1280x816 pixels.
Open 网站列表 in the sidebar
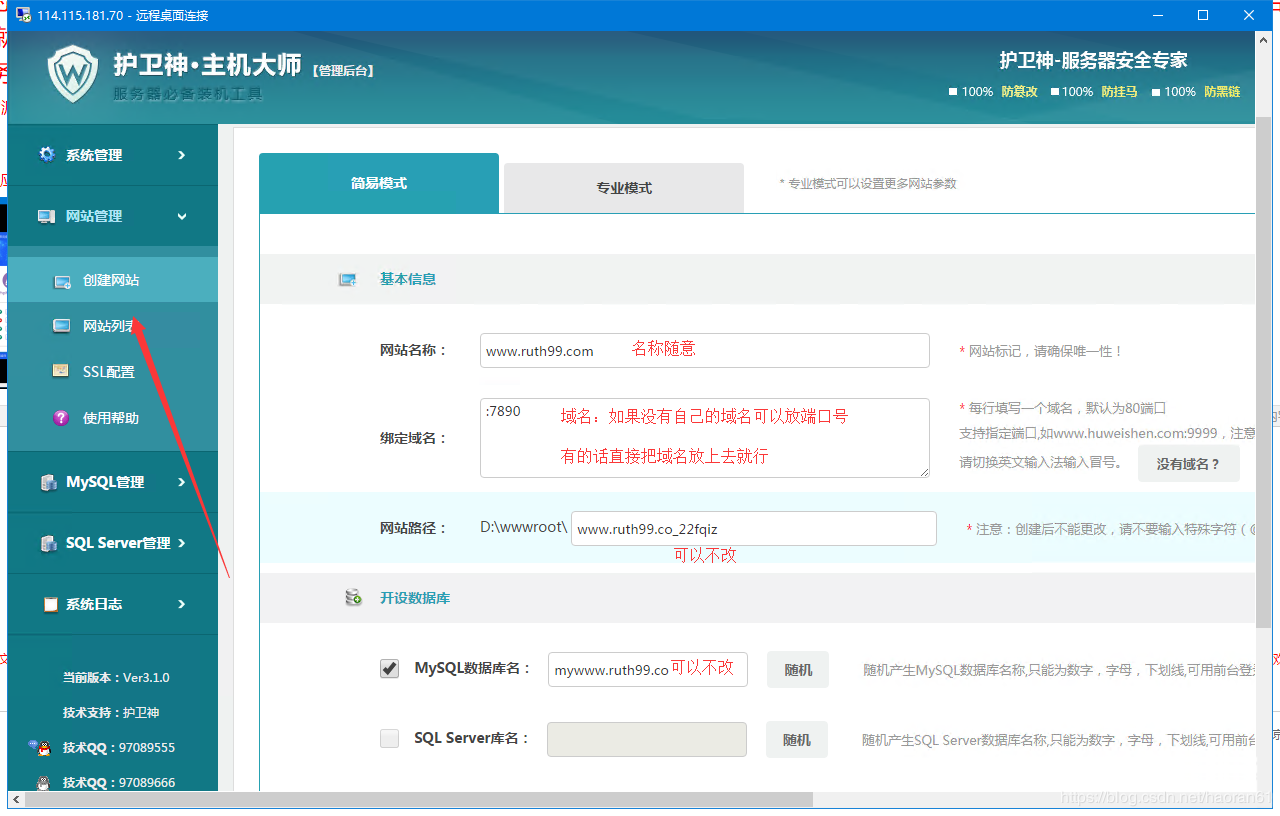point(108,326)
